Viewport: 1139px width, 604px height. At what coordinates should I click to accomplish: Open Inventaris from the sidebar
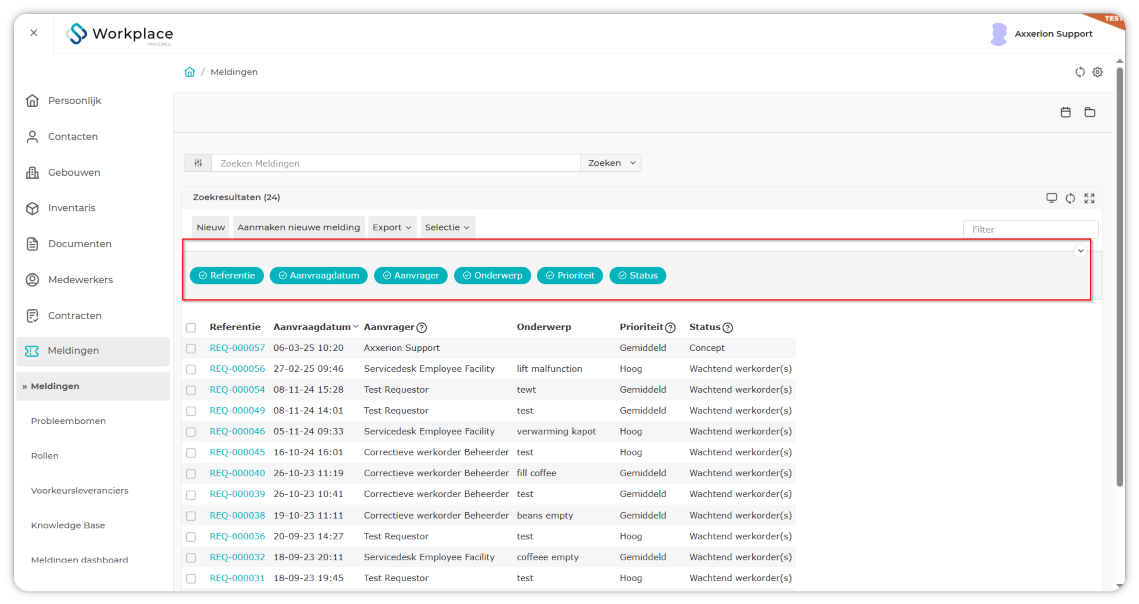[71, 208]
